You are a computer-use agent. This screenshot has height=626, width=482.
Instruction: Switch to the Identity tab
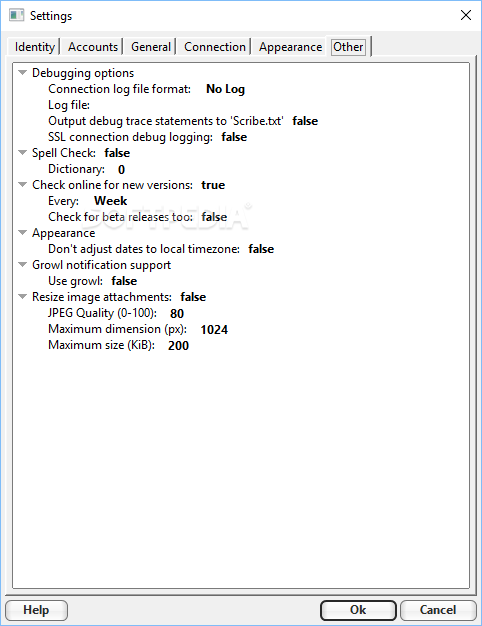[34, 47]
